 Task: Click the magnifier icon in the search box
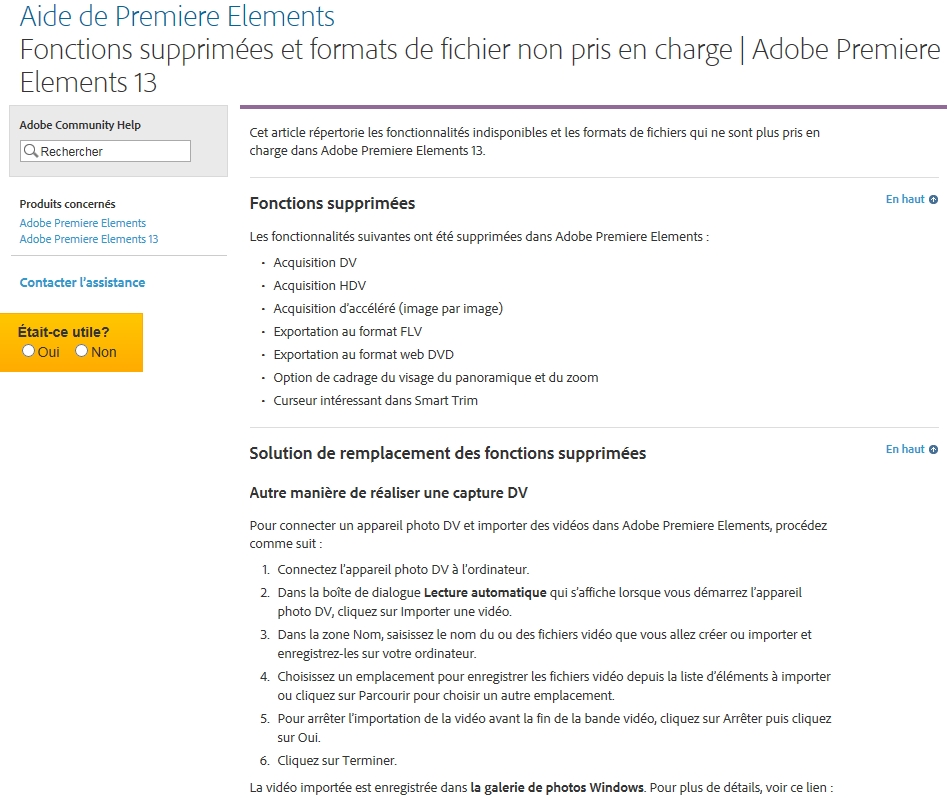pyautogui.click(x=31, y=152)
